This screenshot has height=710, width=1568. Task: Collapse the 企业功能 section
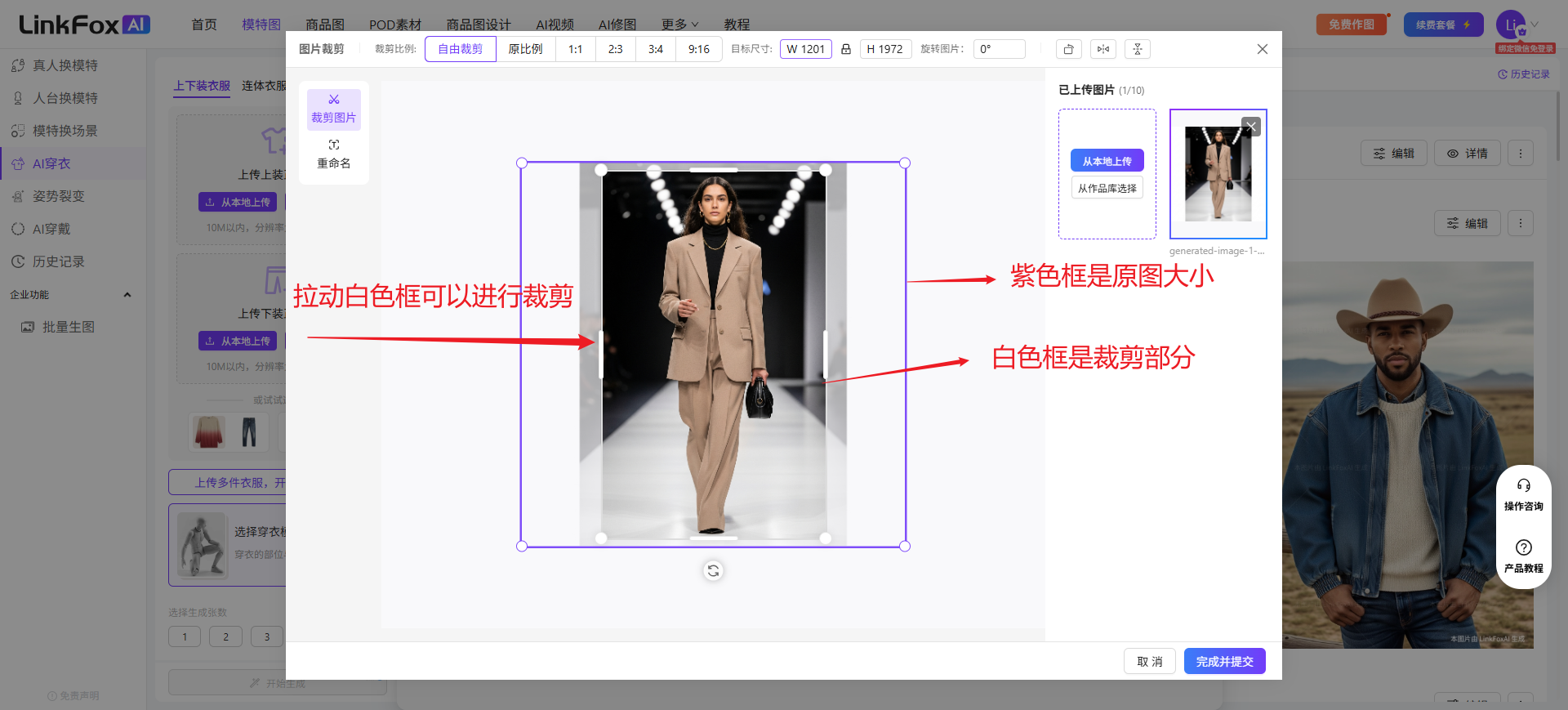point(127,295)
